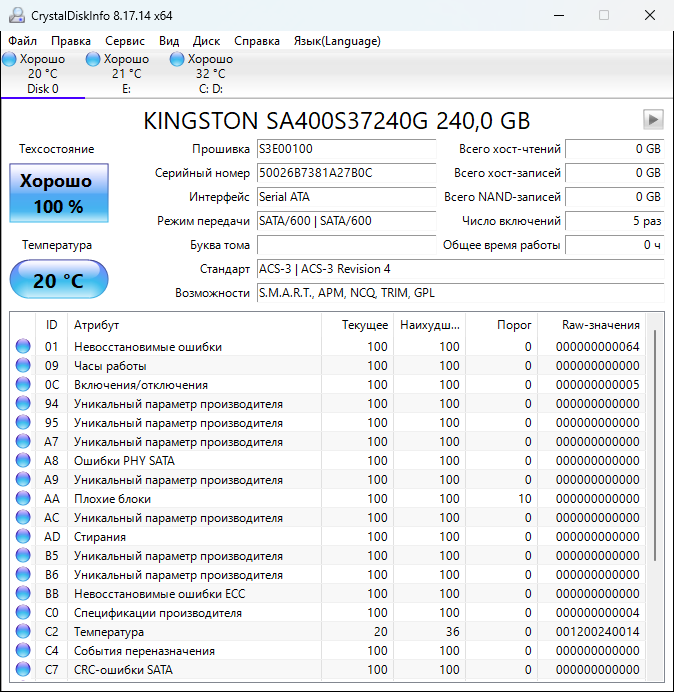Open the Правка menu
This screenshot has width=674, height=692.
(x=71, y=41)
